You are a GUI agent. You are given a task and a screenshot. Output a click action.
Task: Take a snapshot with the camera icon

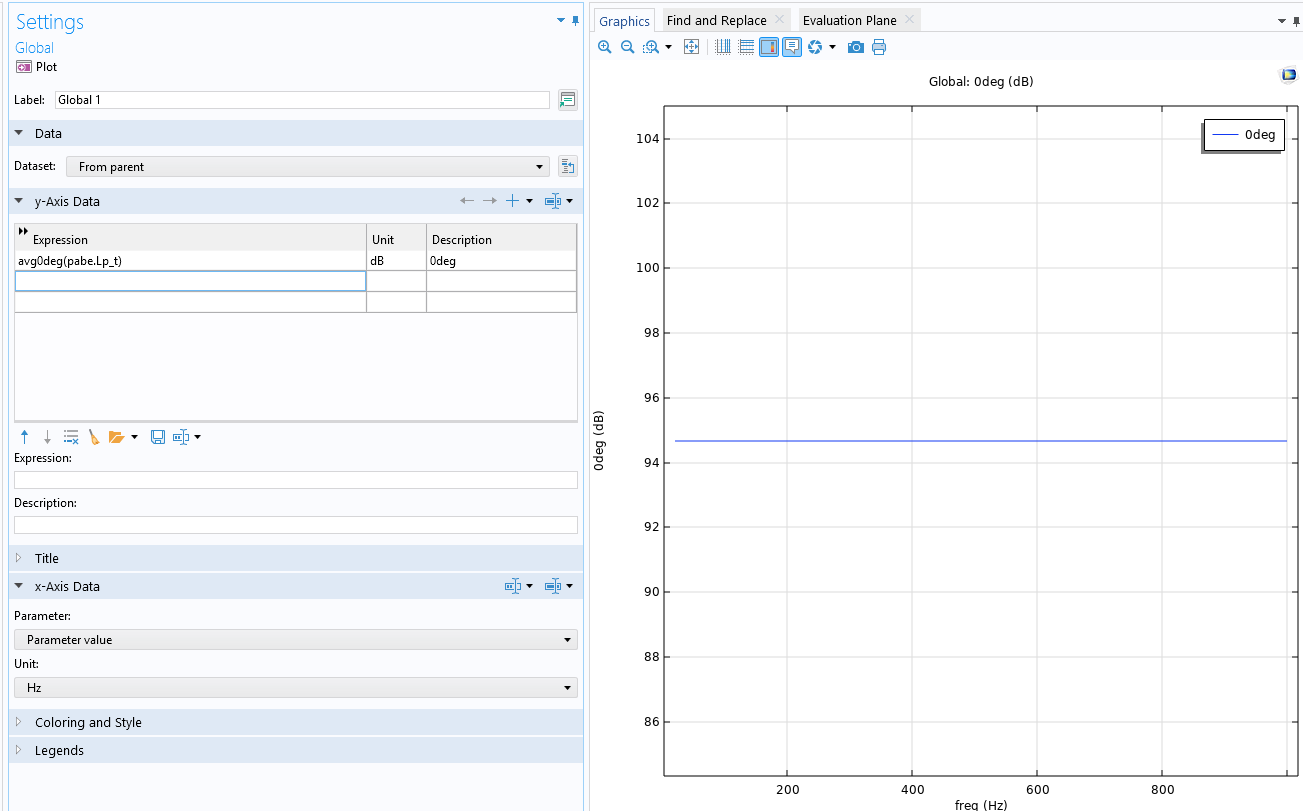pos(855,47)
